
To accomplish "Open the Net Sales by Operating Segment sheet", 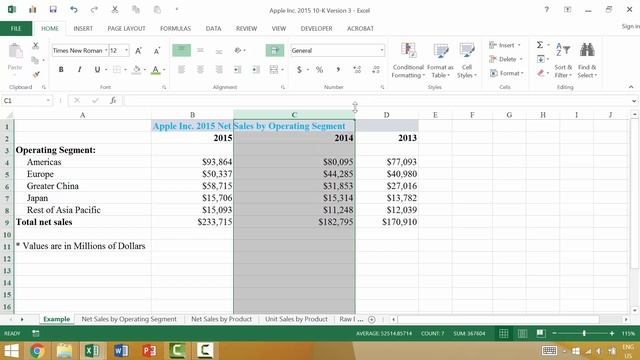I will coord(129,319).
